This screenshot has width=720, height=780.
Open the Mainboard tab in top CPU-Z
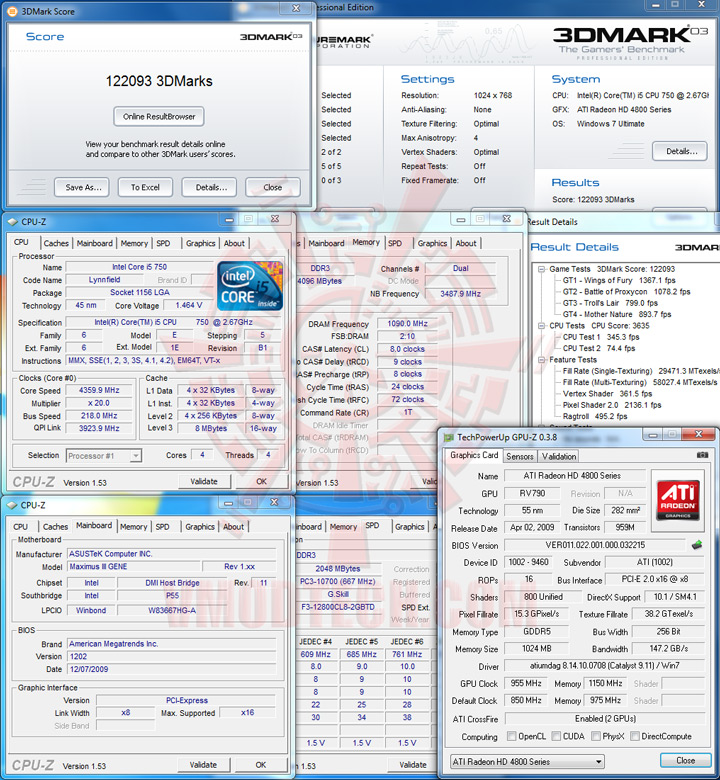click(x=95, y=243)
